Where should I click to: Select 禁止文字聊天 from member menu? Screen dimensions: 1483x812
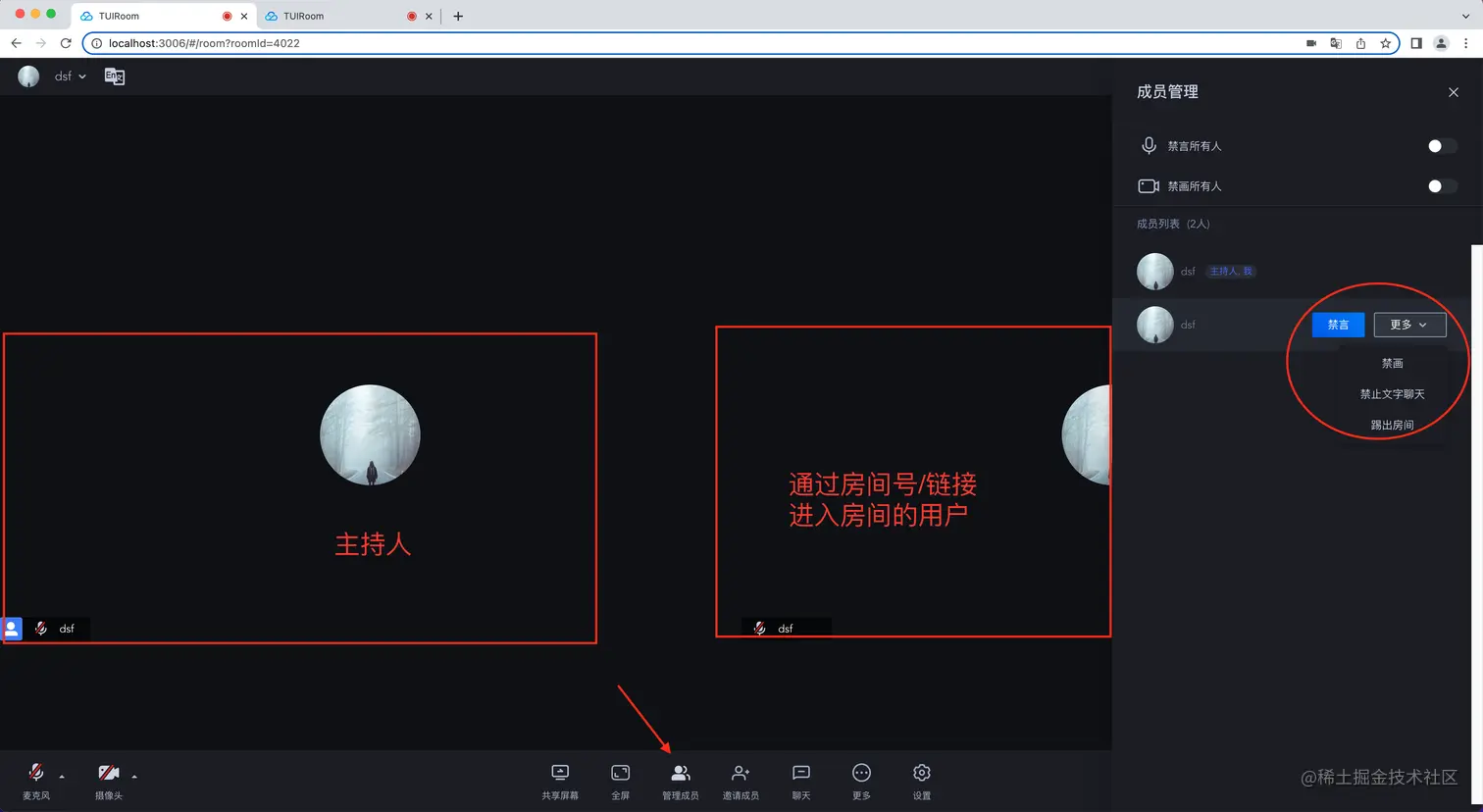pos(1392,394)
